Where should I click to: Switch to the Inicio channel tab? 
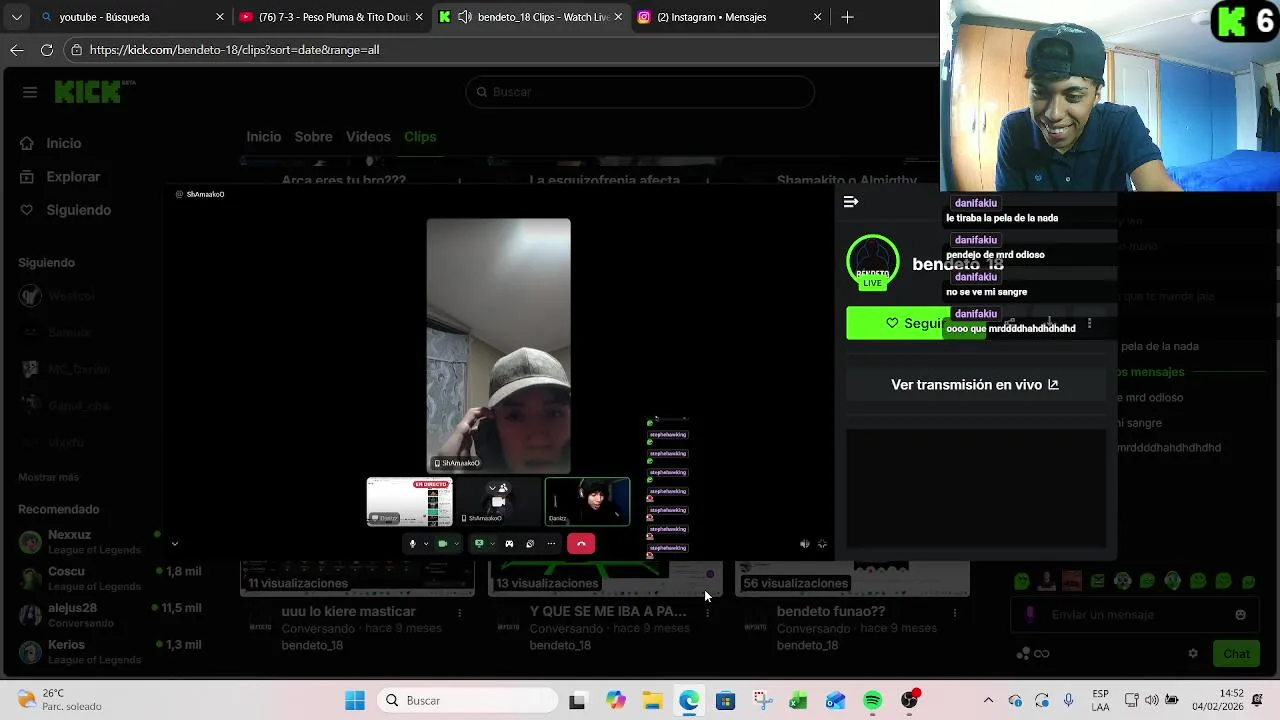(x=264, y=137)
